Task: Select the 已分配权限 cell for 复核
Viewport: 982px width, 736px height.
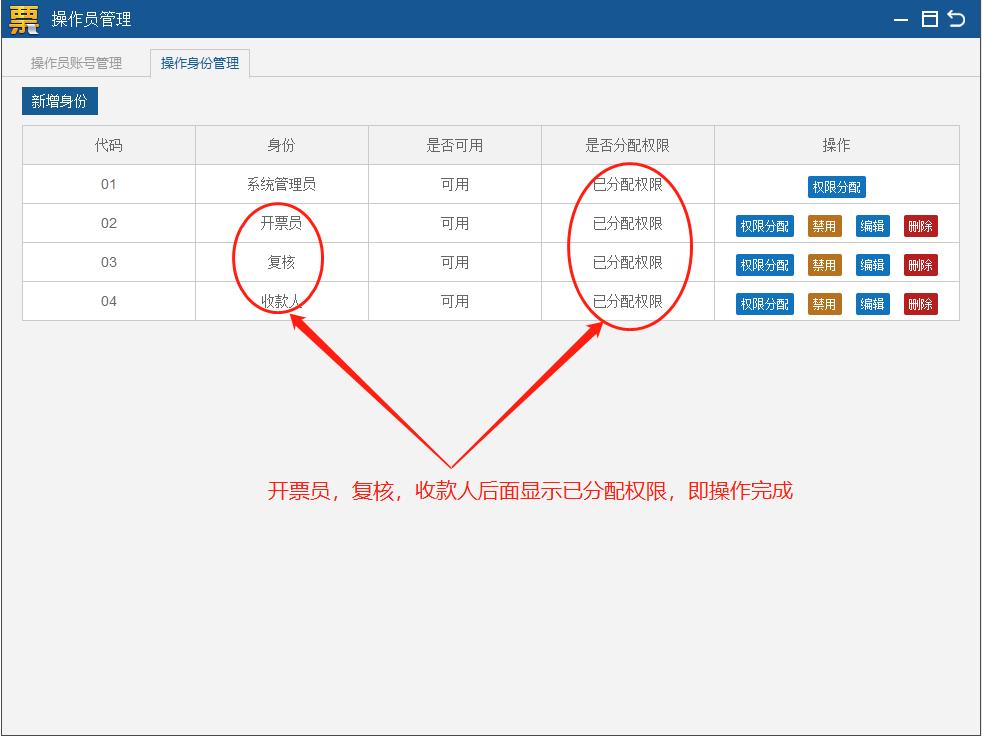Action: click(627, 264)
